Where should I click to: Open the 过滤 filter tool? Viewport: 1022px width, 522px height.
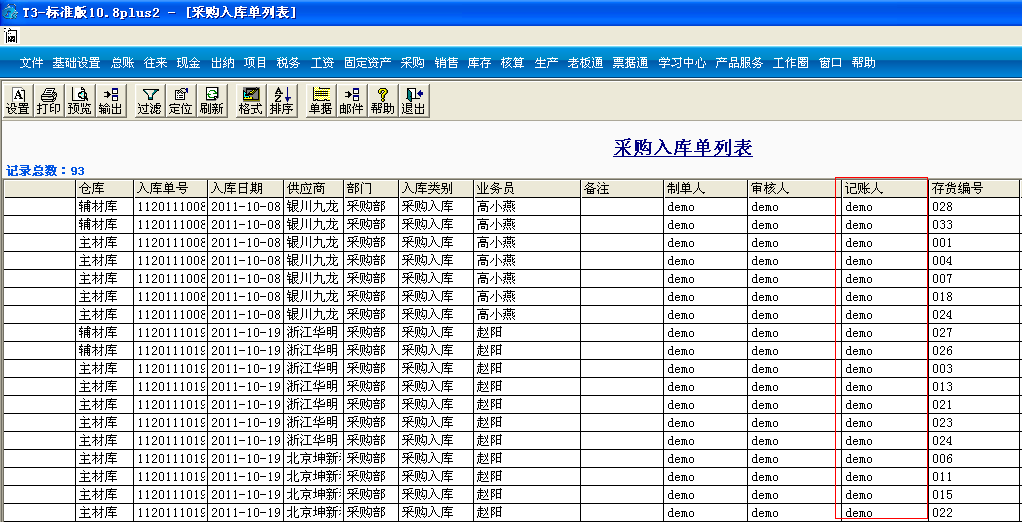149,101
